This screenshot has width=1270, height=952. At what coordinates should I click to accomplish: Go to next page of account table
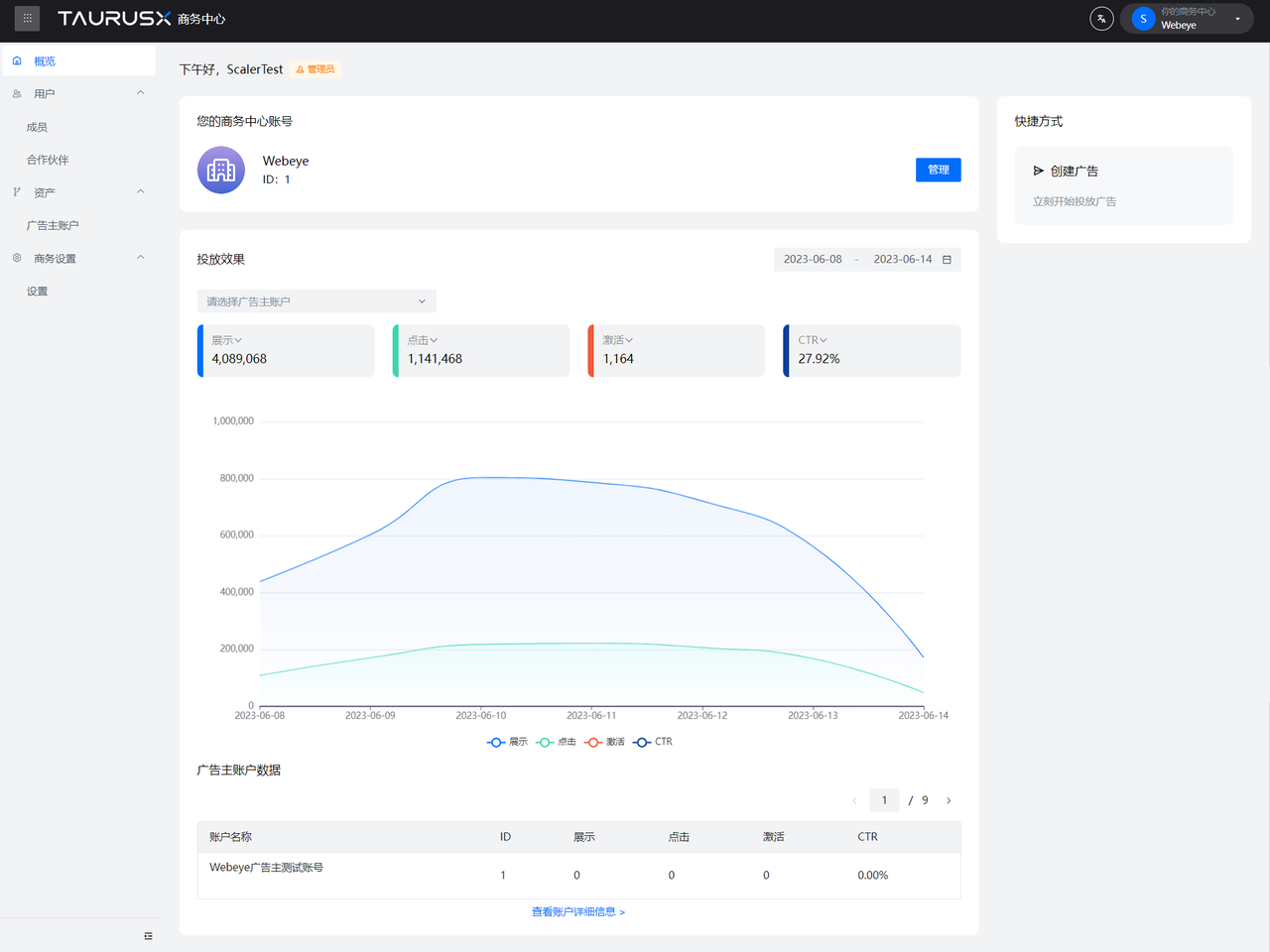coord(949,800)
